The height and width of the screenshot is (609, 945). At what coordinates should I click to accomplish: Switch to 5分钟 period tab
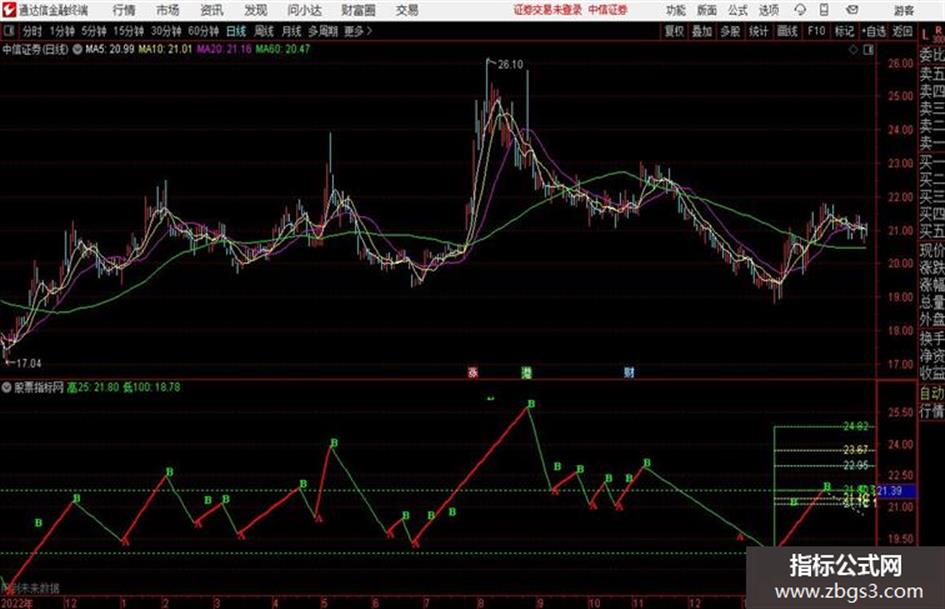point(93,31)
